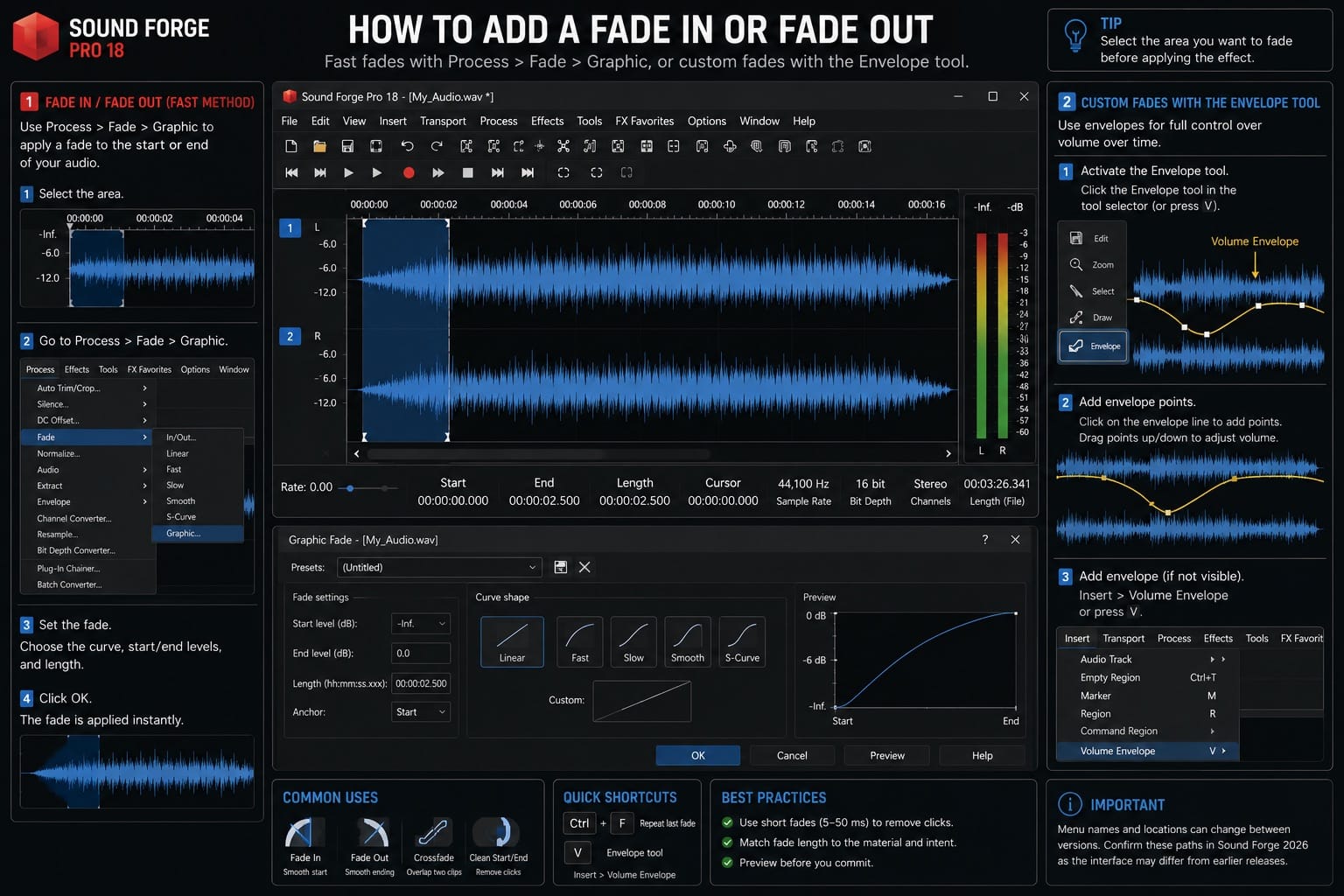Select the S-Curve curve shape button
Viewport: 1344px width, 896px height.
click(742, 642)
